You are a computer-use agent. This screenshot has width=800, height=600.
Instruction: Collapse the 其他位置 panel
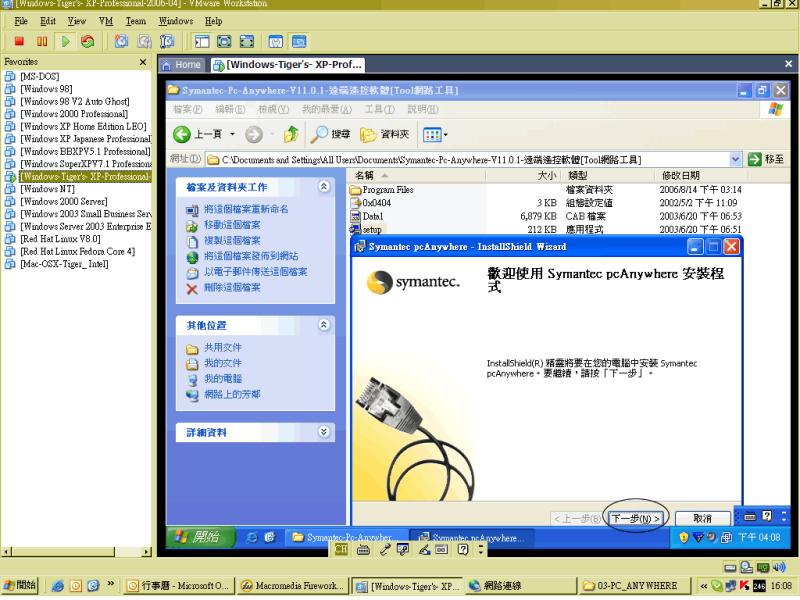(x=323, y=325)
